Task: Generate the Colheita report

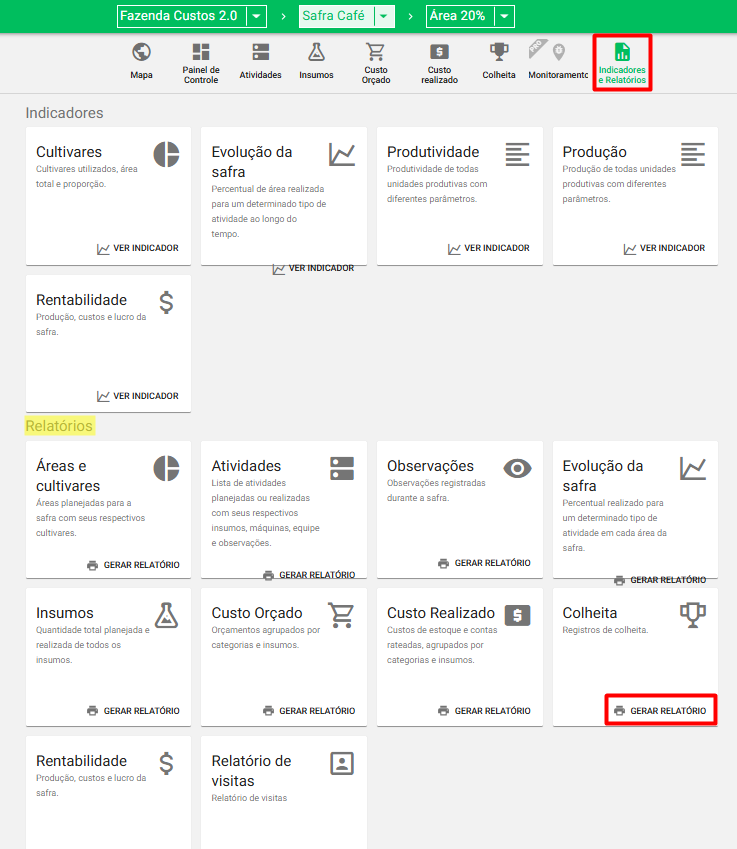Action: point(660,711)
